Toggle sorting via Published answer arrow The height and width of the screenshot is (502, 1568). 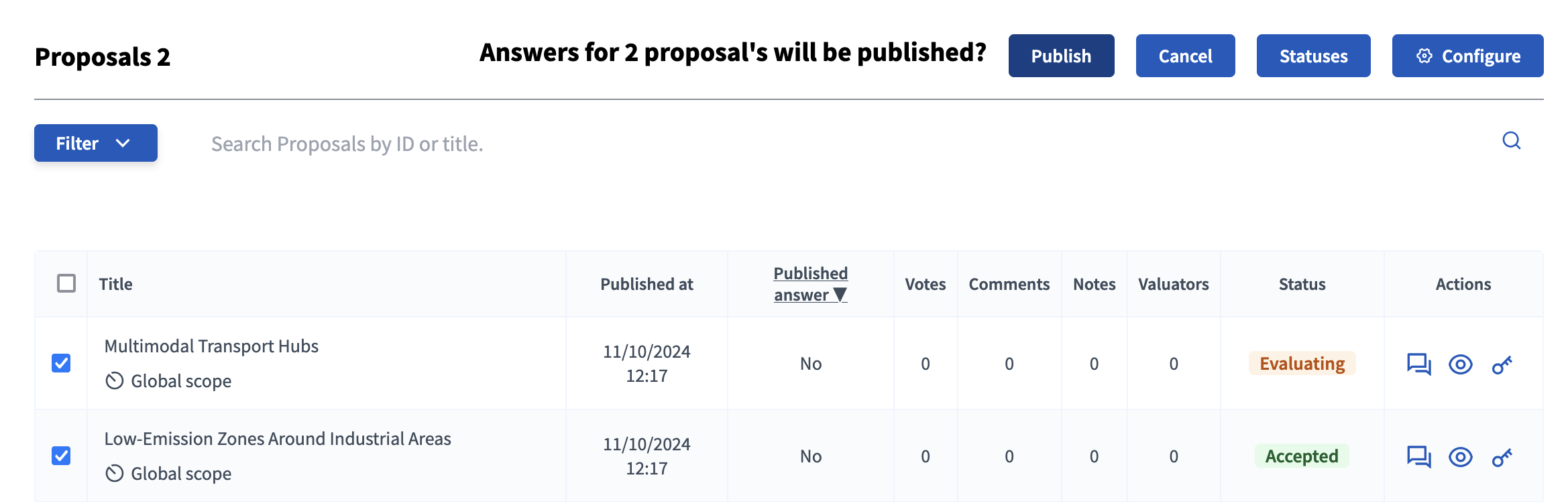tap(838, 294)
